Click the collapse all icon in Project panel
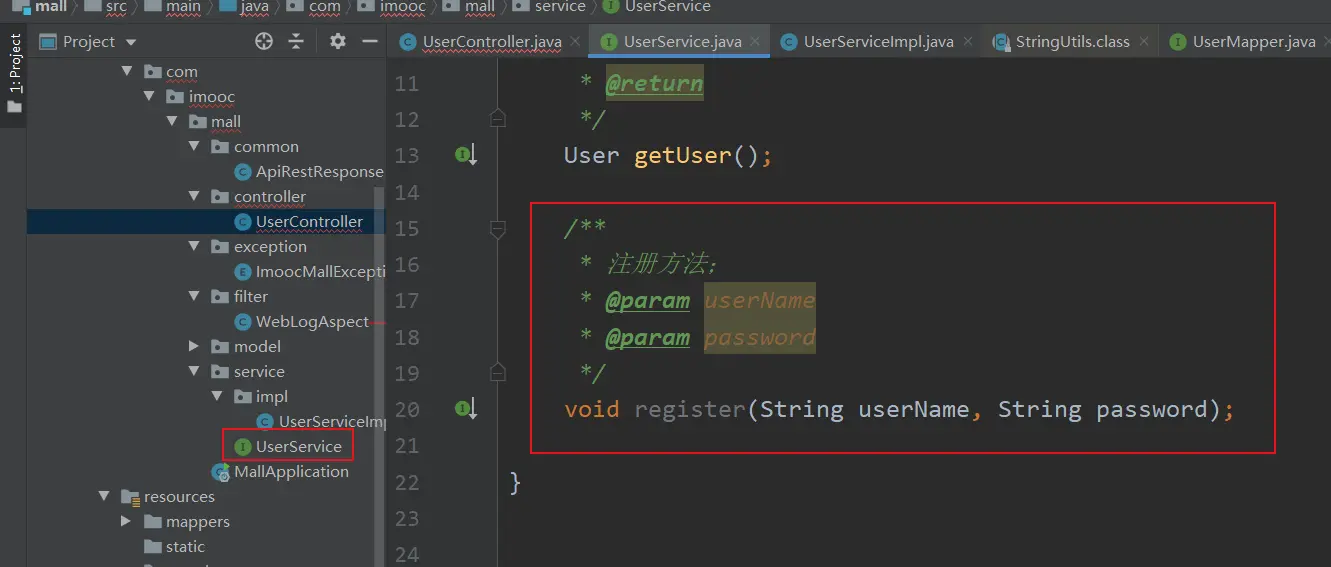 pyautogui.click(x=296, y=41)
